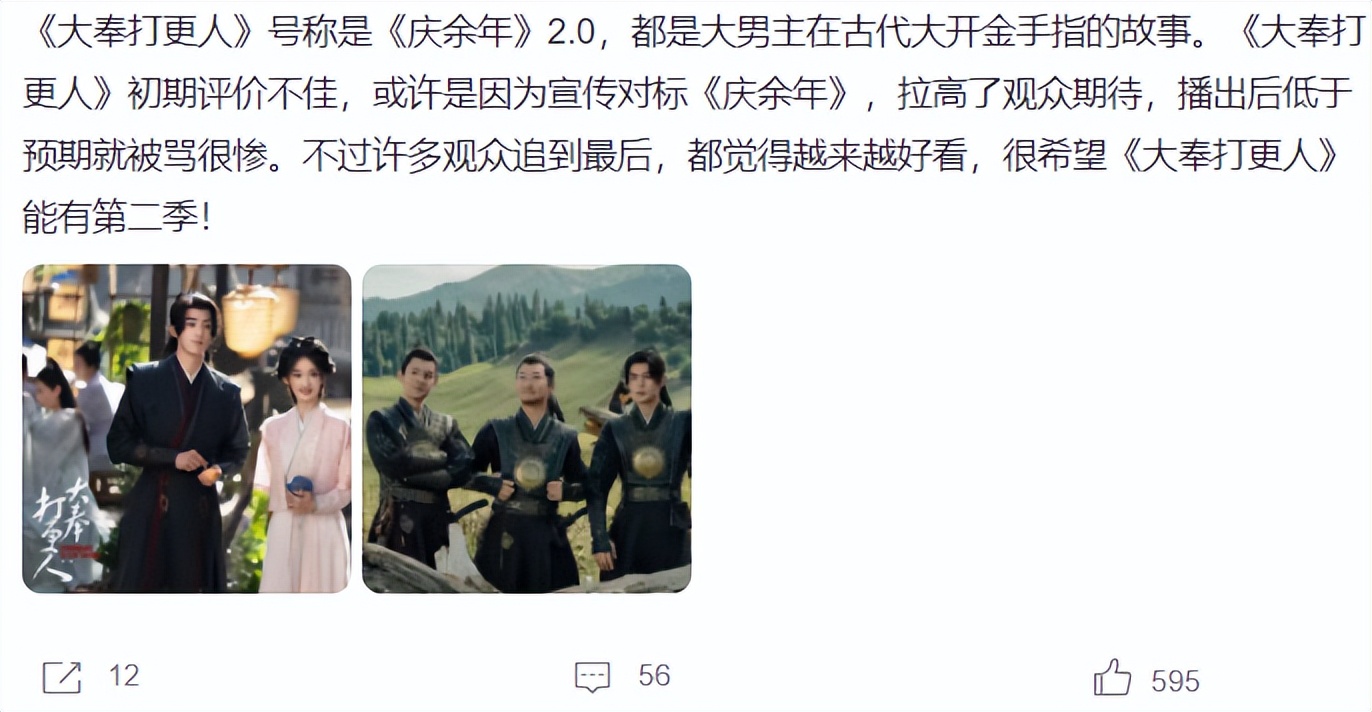This screenshot has width=1372, height=712.
Task: Click the share arrow icon
Action: pos(62,677)
